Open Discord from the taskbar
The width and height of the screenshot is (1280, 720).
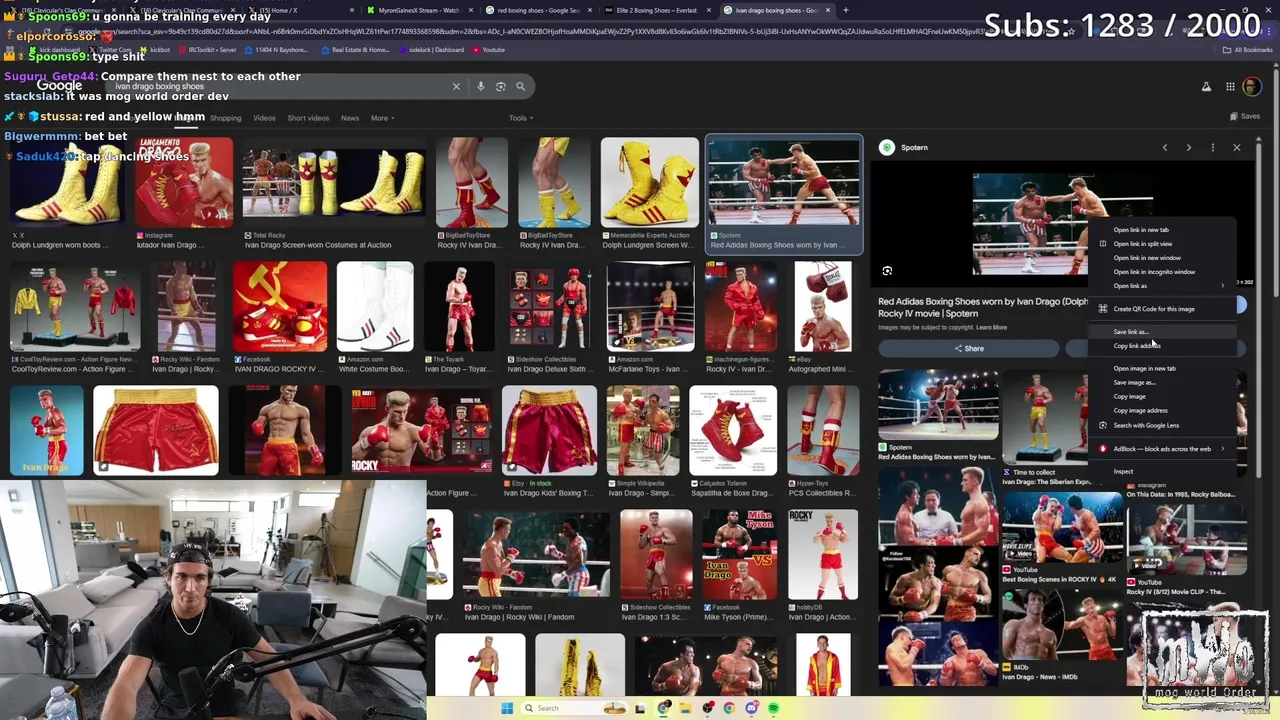[x=751, y=708]
